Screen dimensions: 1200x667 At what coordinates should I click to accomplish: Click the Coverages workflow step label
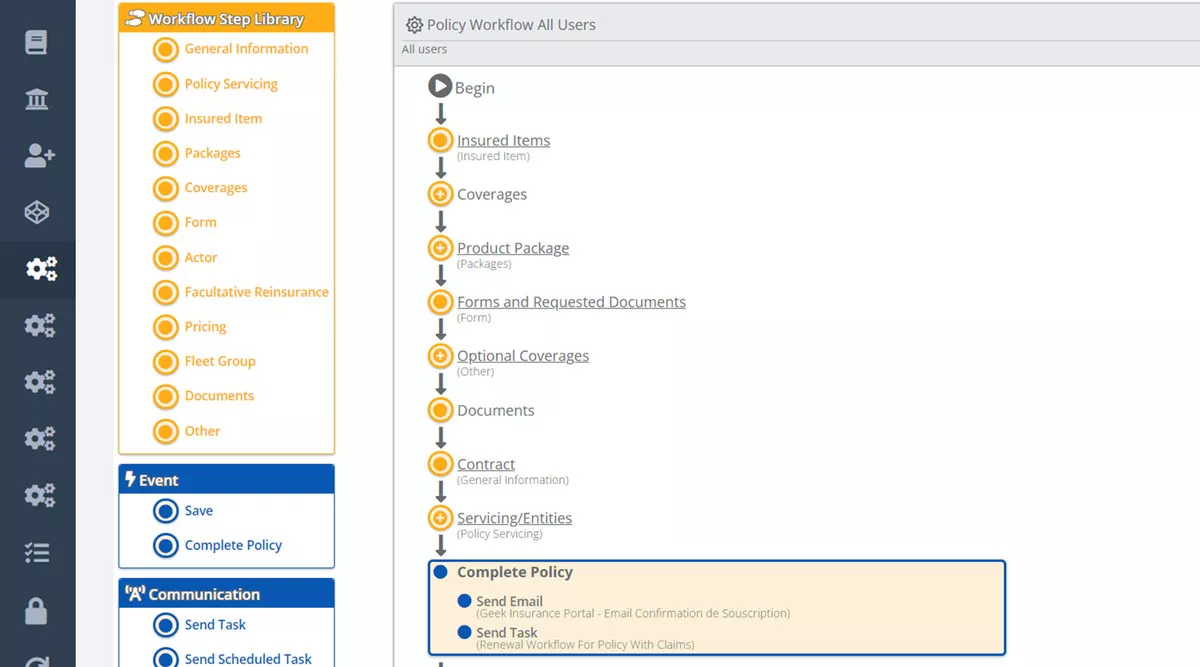(x=492, y=195)
